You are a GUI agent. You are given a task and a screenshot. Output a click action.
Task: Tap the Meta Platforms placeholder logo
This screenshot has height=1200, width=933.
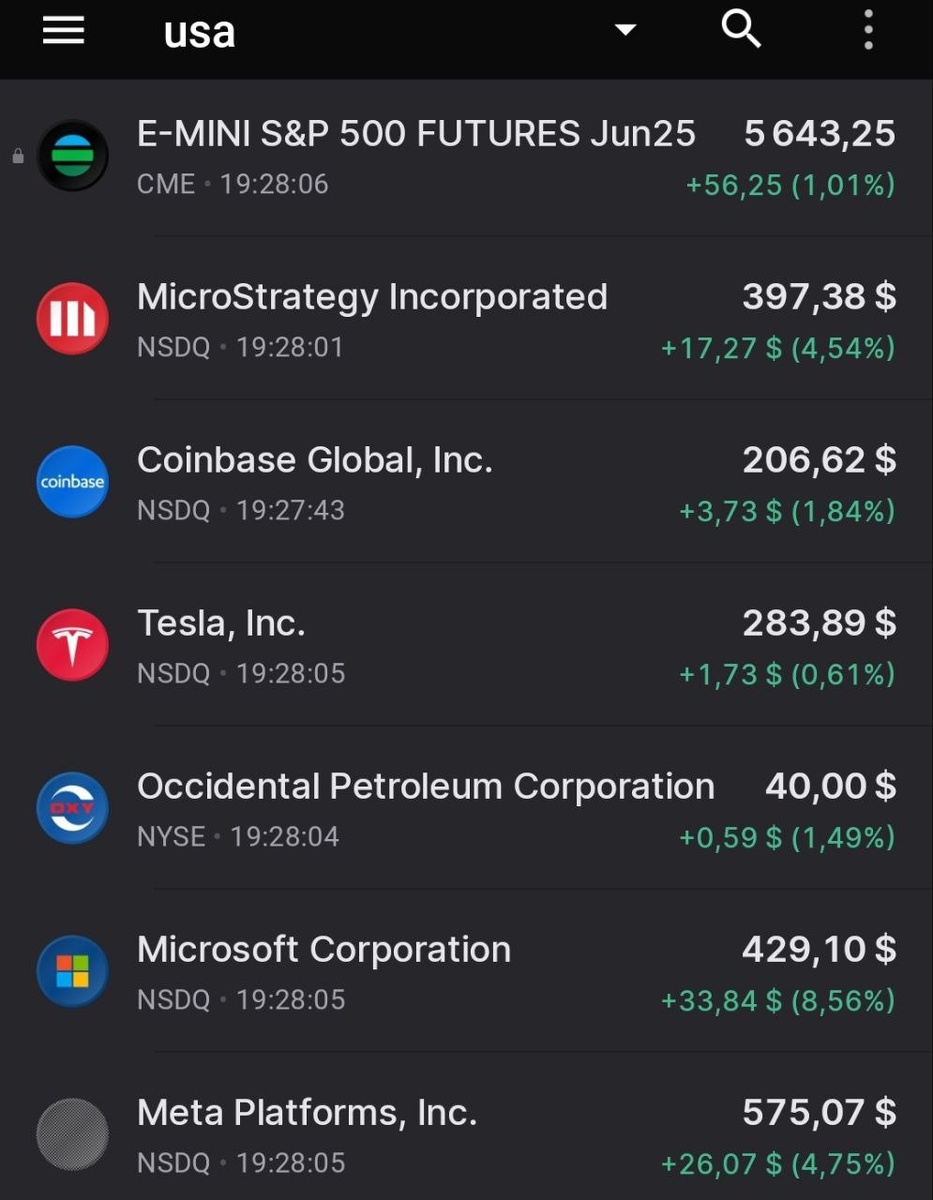(72, 1134)
